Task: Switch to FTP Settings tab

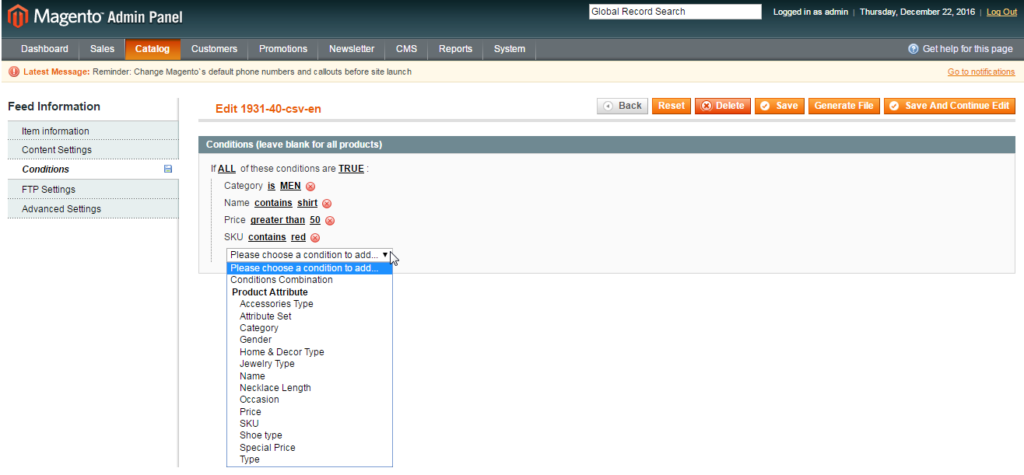Action: 93,189
